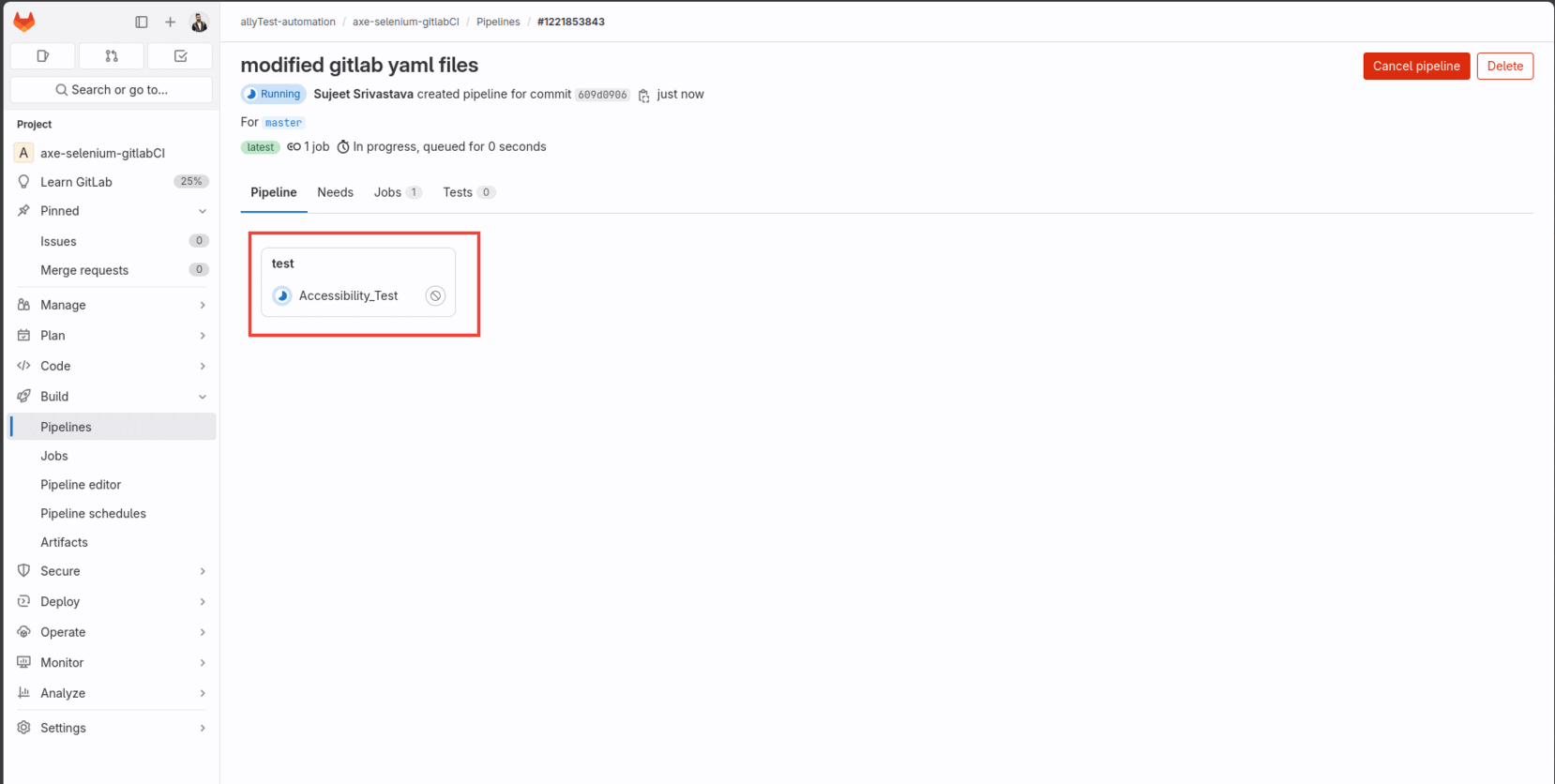
Task: Expand the Operate section chevron
Action: 203,632
